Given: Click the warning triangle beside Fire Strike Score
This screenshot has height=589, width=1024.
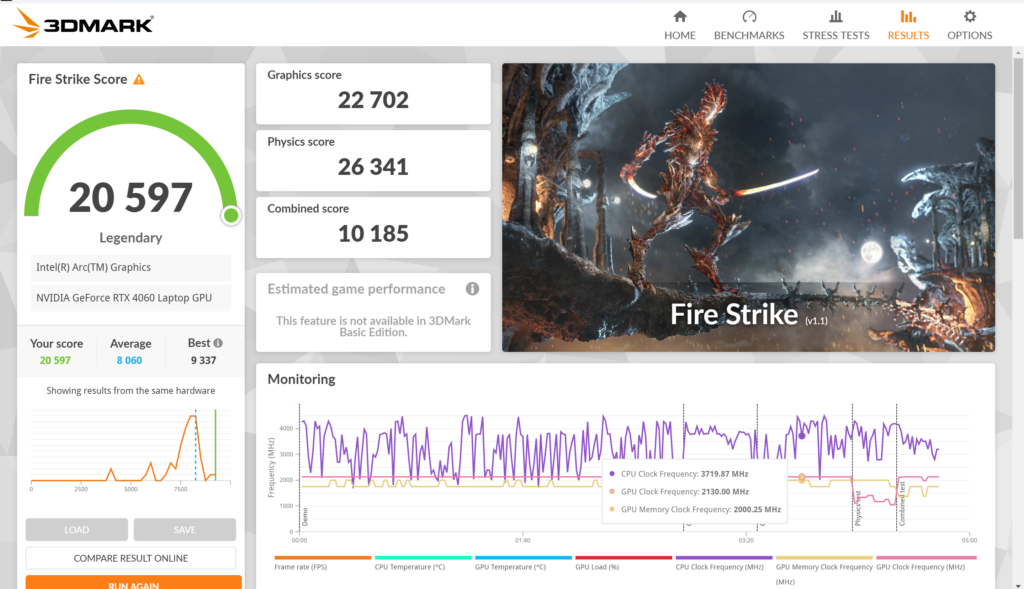Looking at the screenshot, I should pyautogui.click(x=139, y=78).
